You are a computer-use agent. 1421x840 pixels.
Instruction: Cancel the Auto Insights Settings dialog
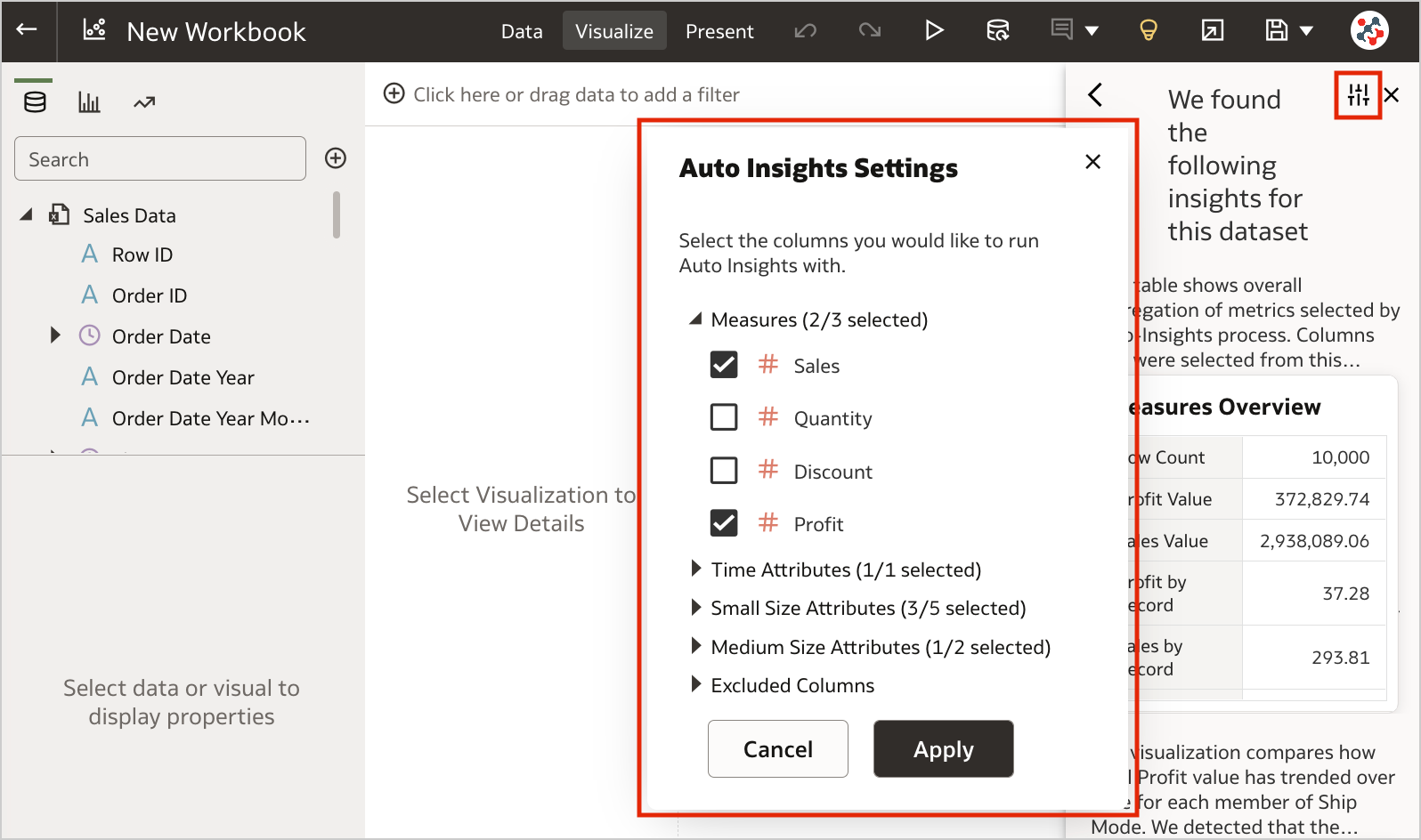pyautogui.click(x=777, y=749)
